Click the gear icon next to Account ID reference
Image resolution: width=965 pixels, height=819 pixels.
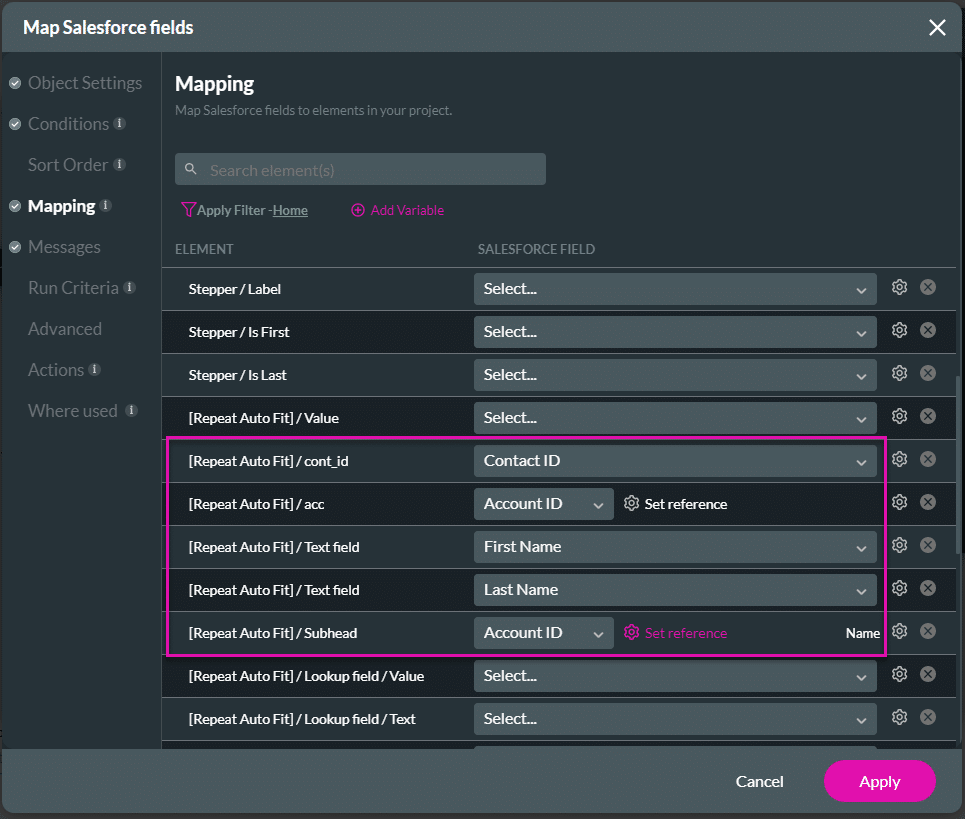(631, 503)
